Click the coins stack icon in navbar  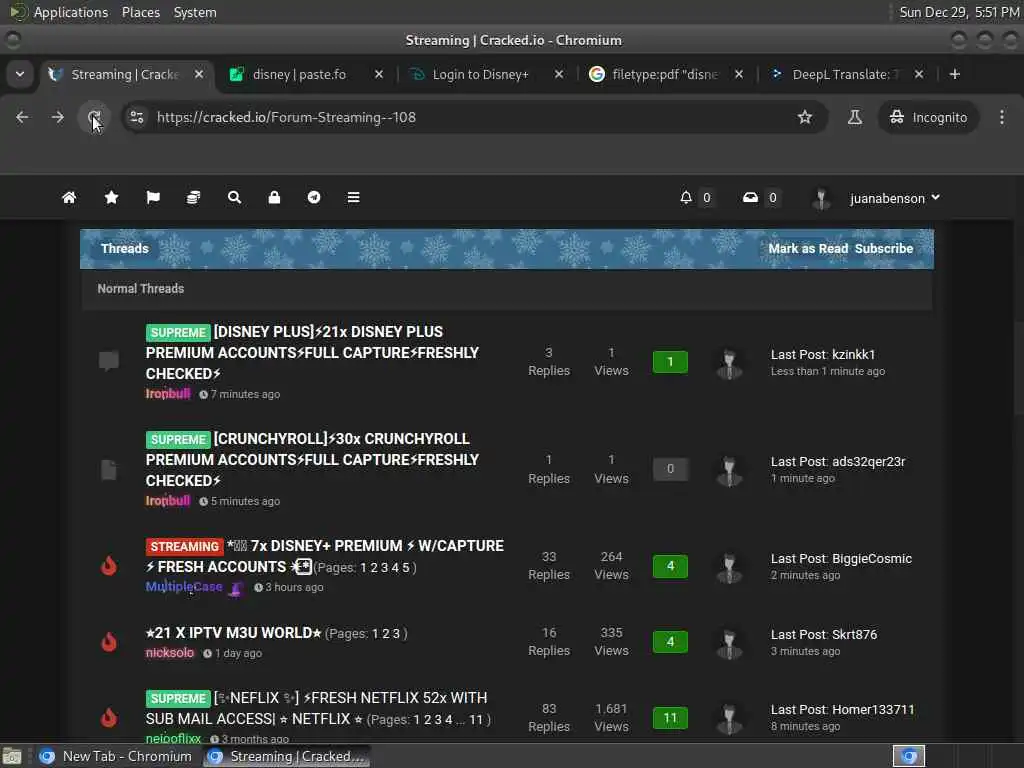point(193,197)
